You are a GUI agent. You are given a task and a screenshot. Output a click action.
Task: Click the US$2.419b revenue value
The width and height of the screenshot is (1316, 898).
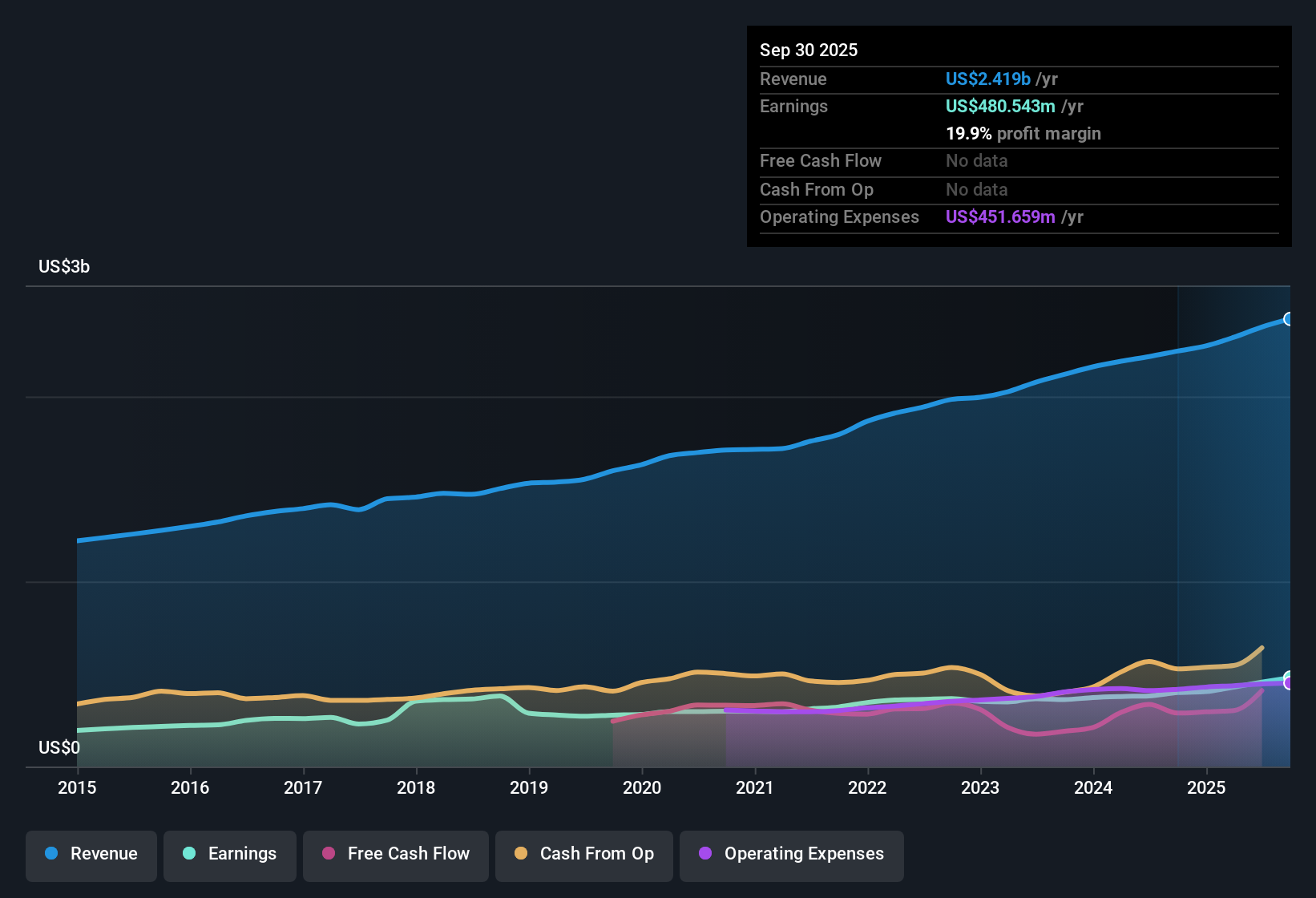pos(987,79)
